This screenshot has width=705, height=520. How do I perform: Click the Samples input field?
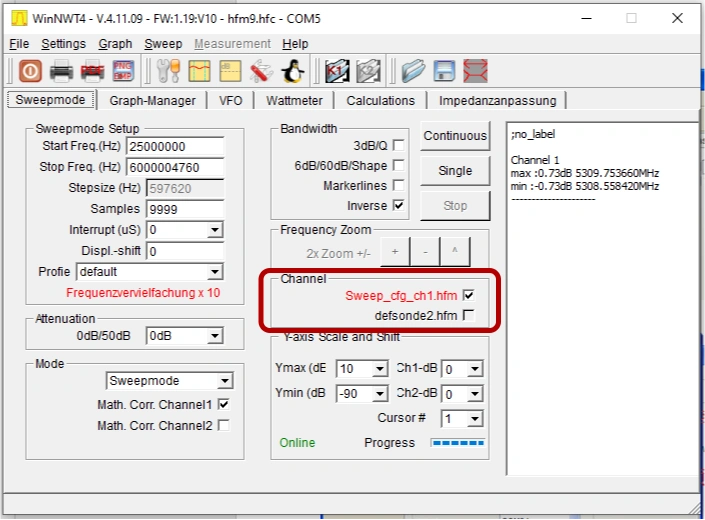(185, 209)
